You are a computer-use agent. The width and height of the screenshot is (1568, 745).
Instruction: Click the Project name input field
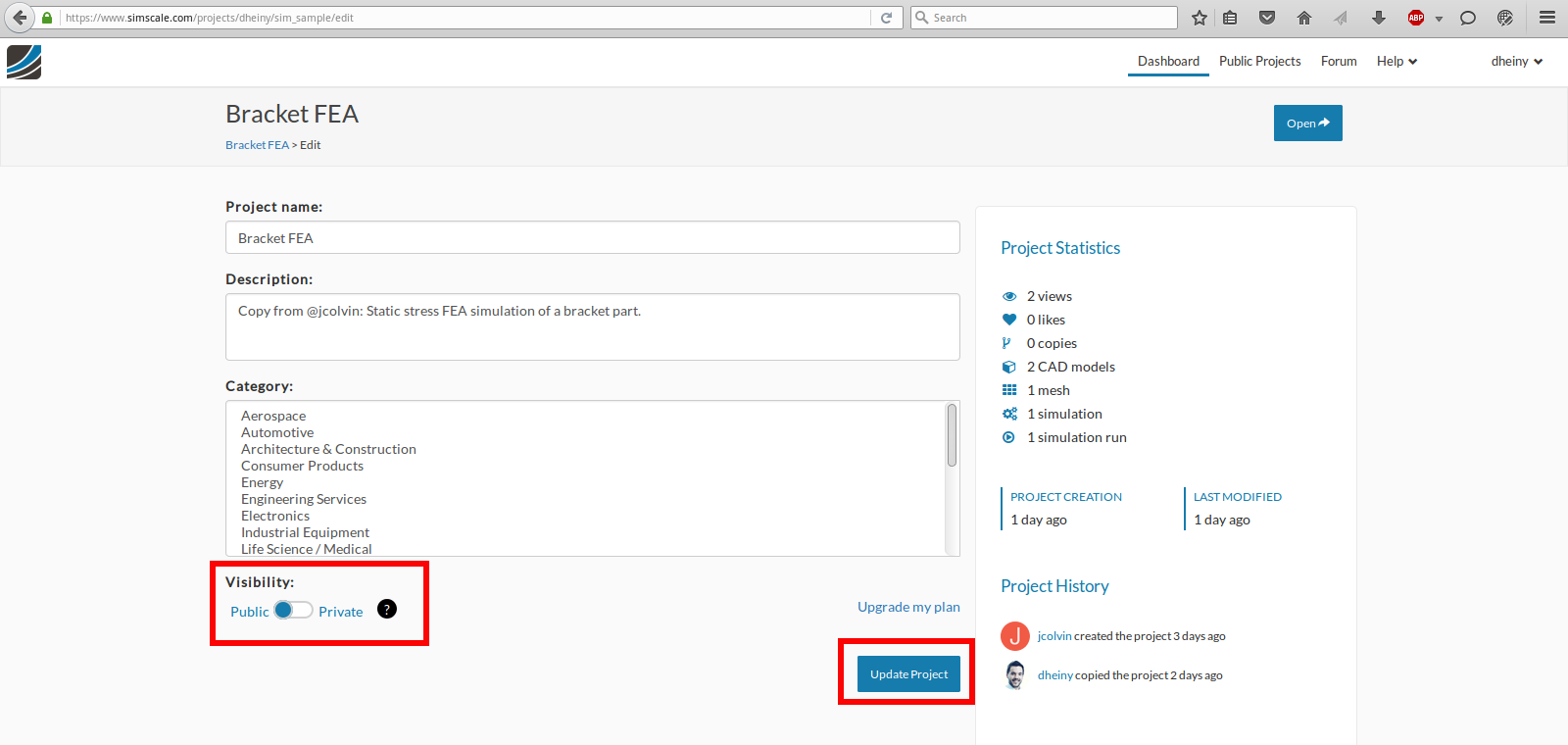[593, 237]
